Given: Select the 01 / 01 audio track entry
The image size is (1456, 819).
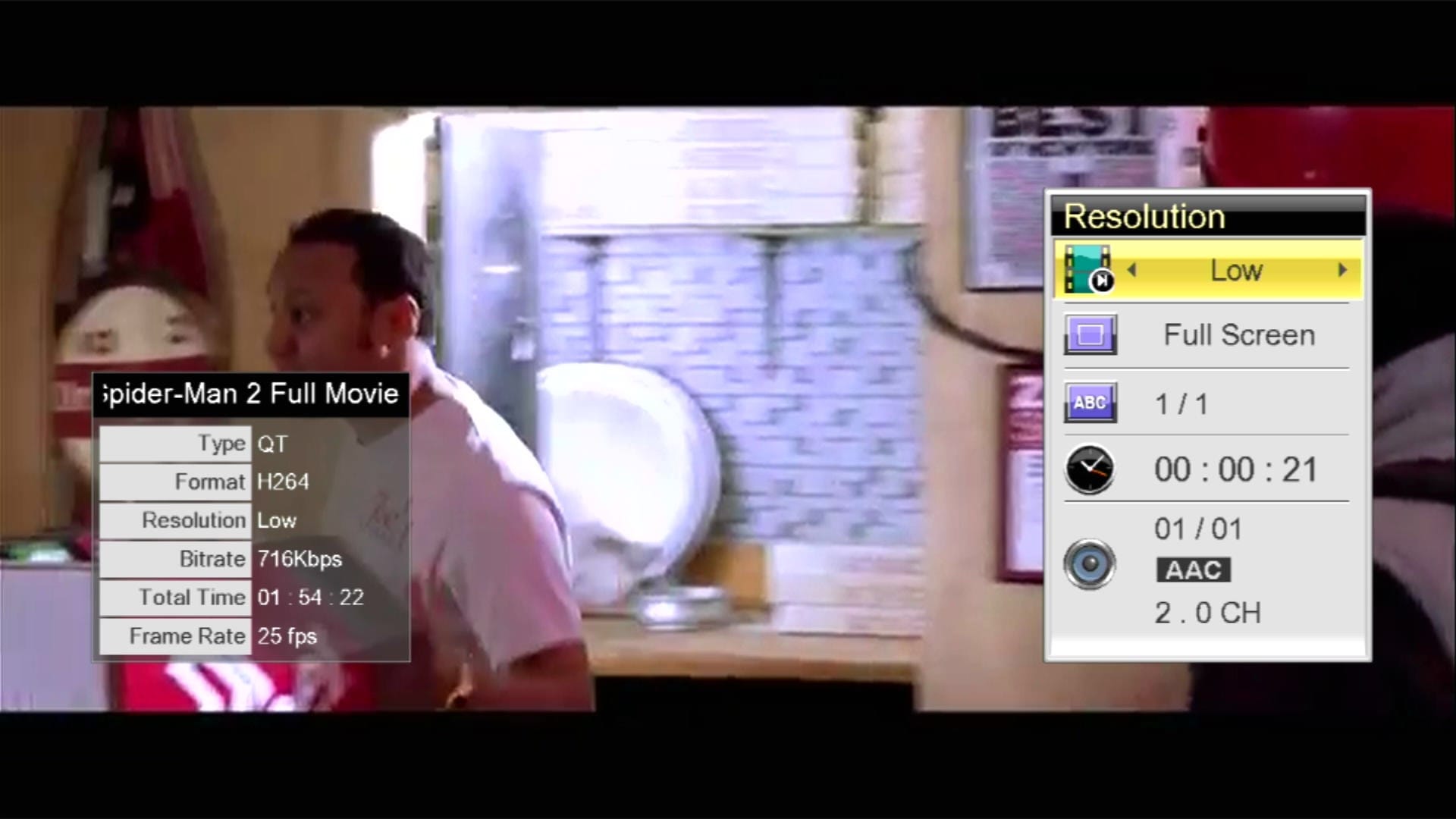Looking at the screenshot, I should (x=1198, y=529).
